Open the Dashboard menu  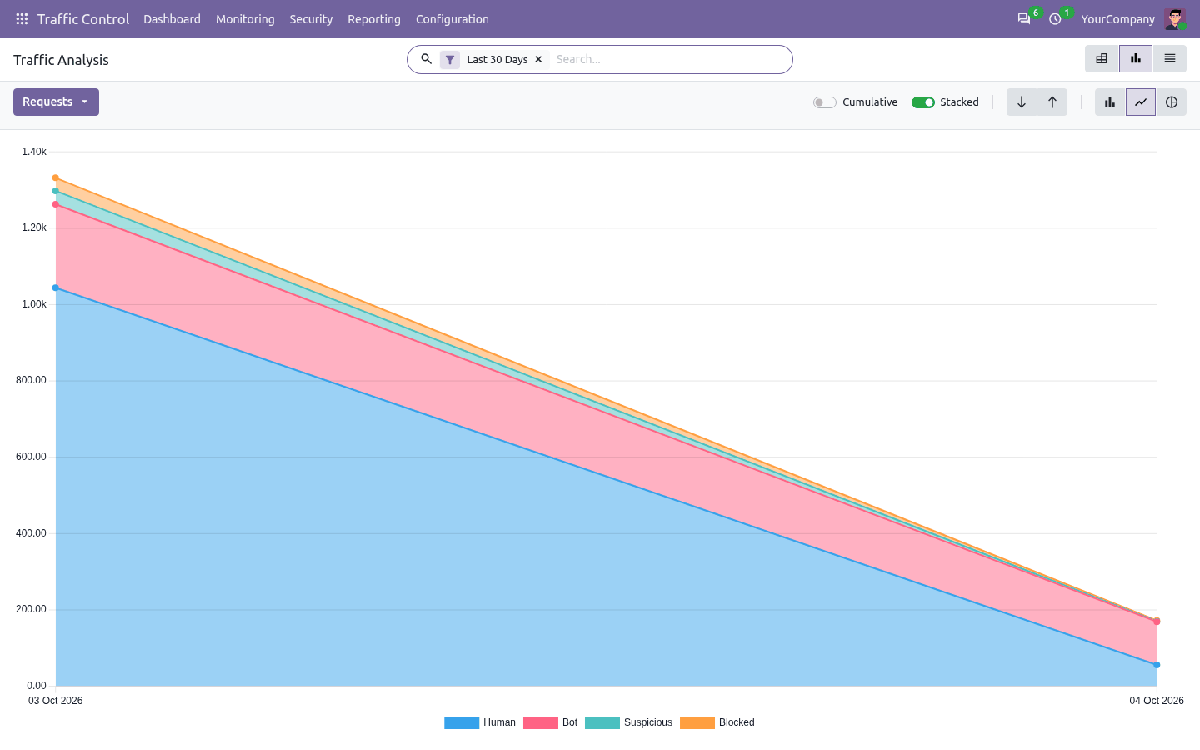tap(172, 19)
